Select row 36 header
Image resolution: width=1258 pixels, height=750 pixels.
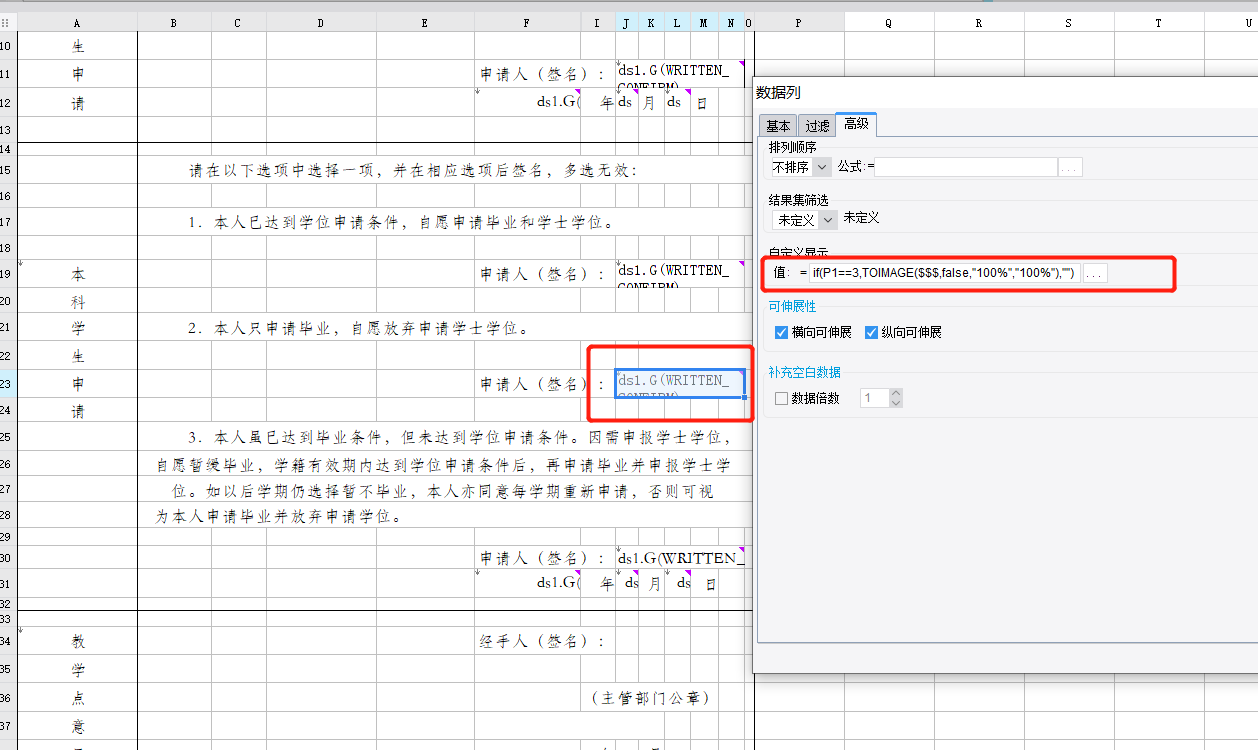tap(9, 697)
